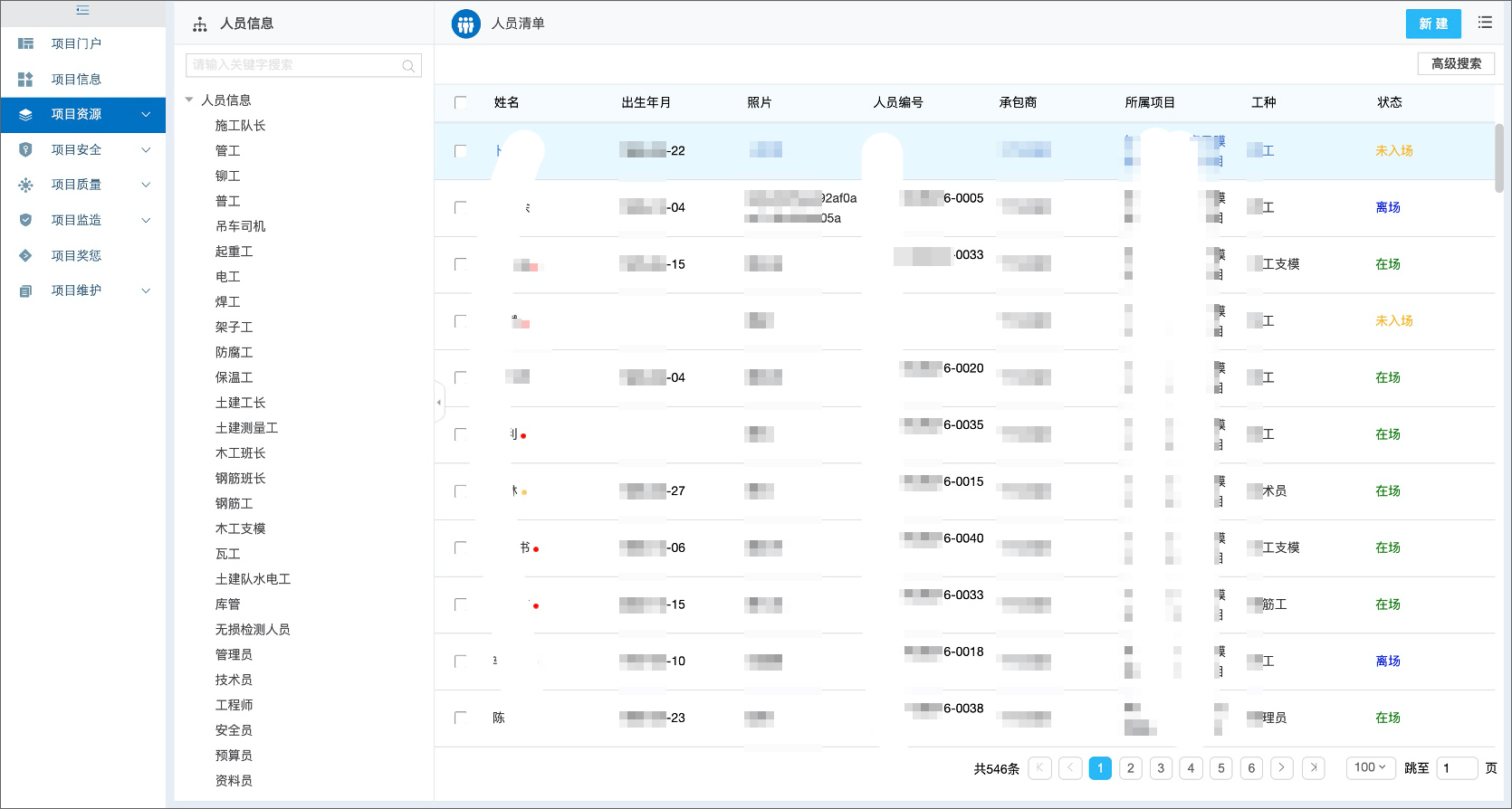Check the row with birth date ending -15 and 人员编号 ending 0033
This screenshot has width=1512, height=809.
coord(461,264)
